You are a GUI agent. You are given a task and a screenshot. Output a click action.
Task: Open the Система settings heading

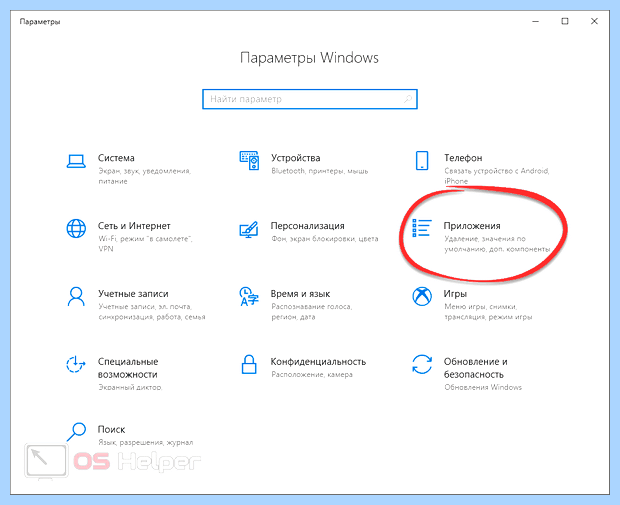[116, 158]
